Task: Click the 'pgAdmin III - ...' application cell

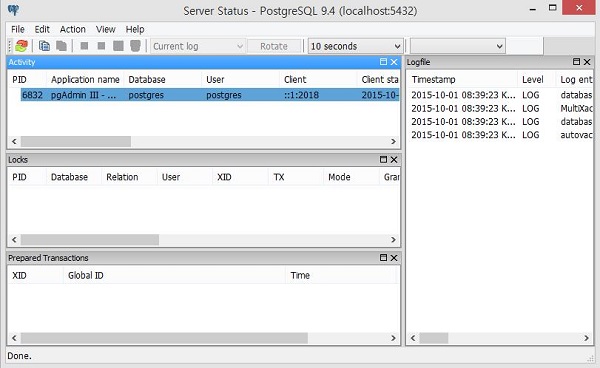Action: (83, 95)
